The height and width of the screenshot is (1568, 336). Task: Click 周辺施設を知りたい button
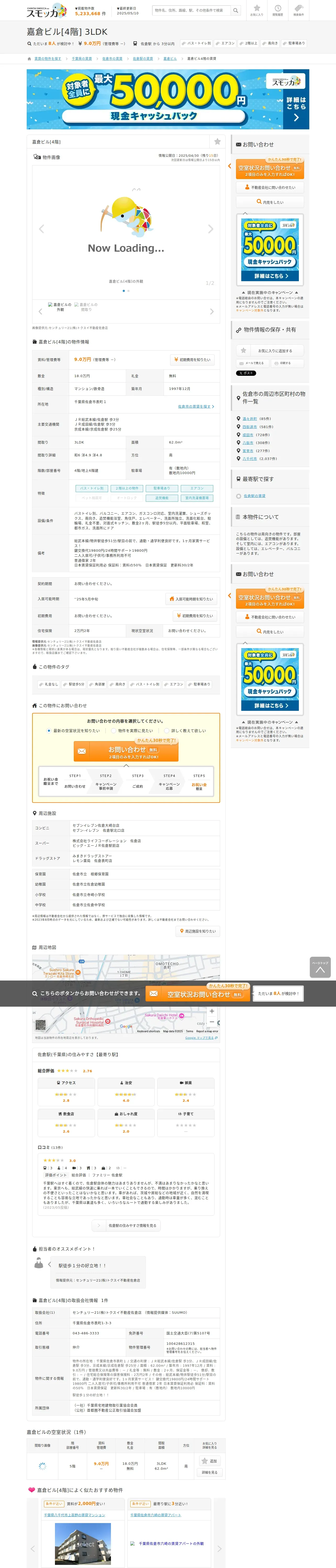(198, 931)
